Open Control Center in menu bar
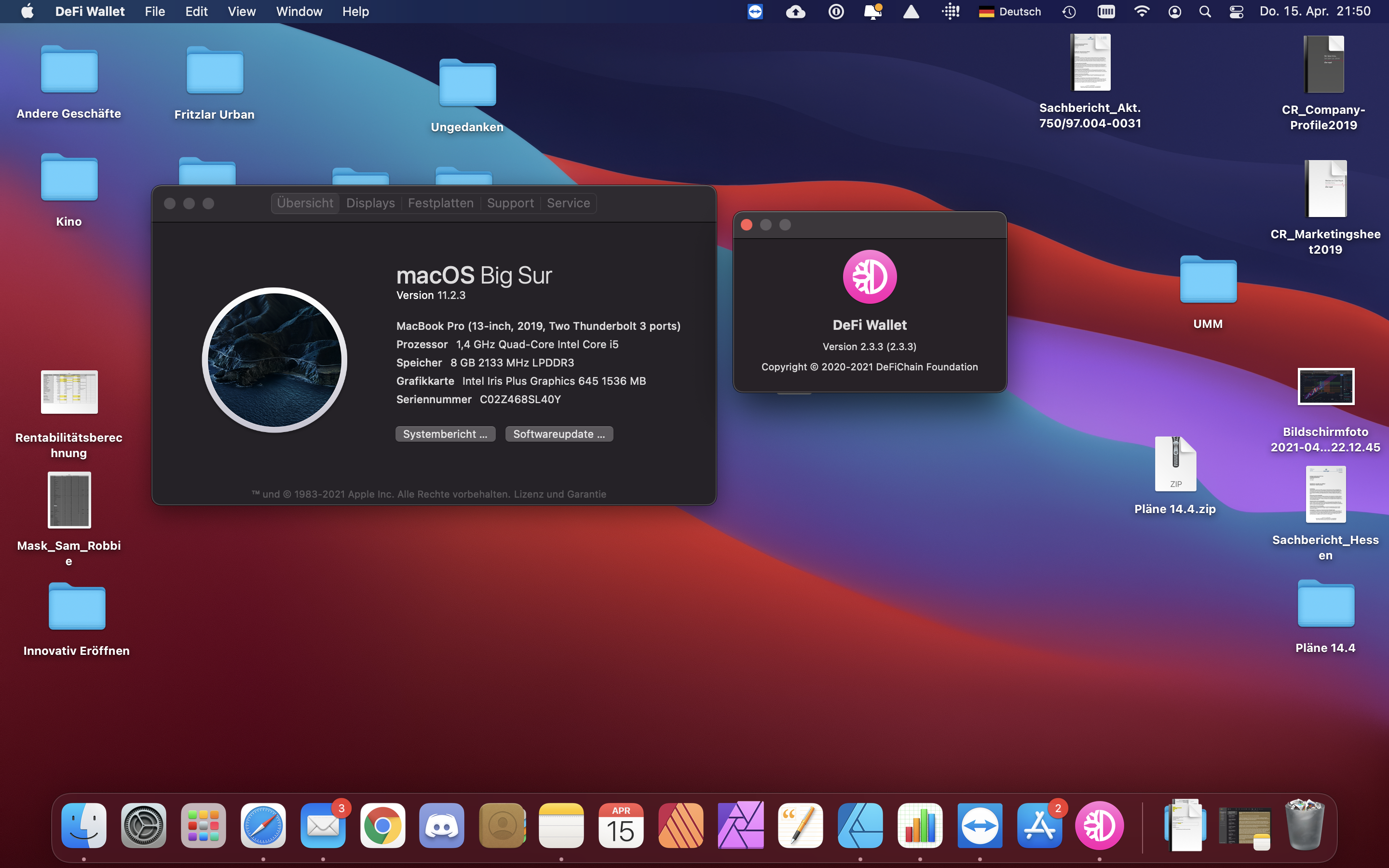This screenshot has width=1389, height=868. [1236, 12]
